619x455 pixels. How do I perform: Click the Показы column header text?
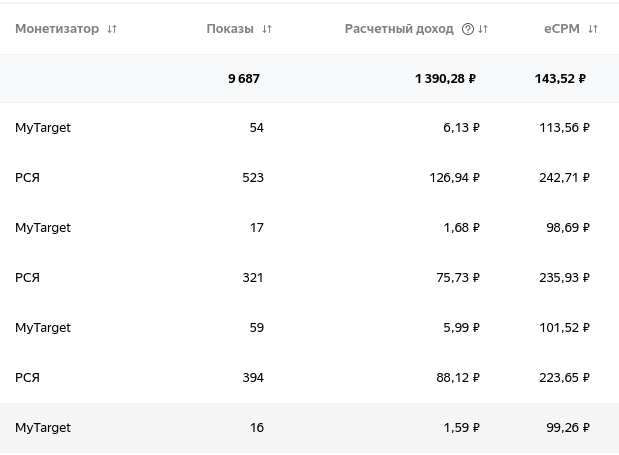230,29
